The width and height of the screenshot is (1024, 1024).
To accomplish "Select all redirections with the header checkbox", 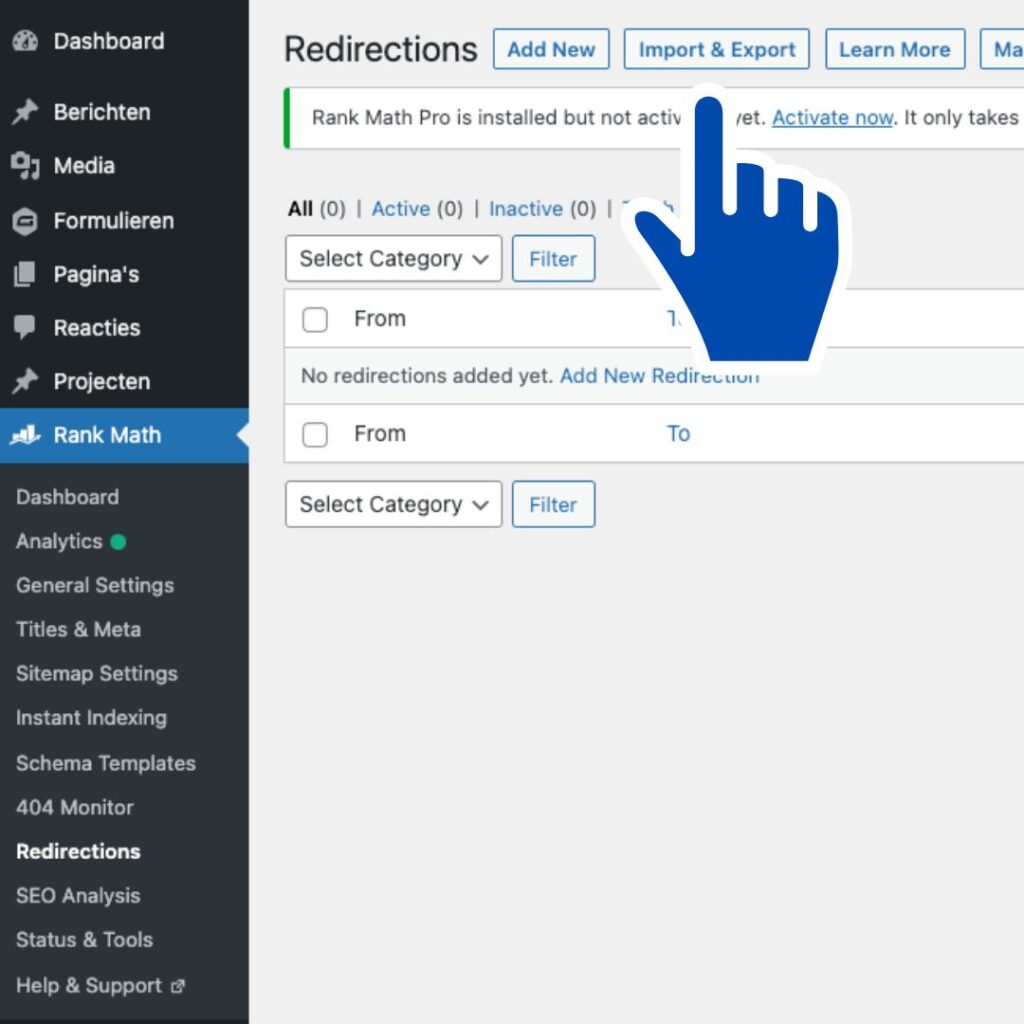I will point(315,319).
